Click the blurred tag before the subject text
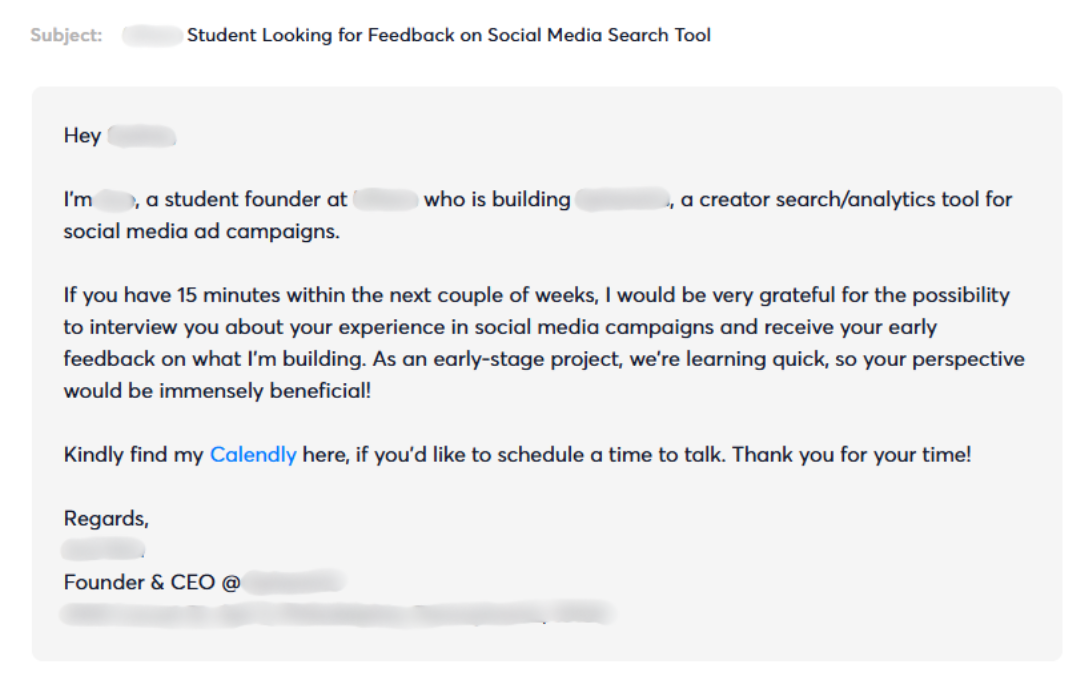This screenshot has width=1090, height=694. [x=152, y=35]
